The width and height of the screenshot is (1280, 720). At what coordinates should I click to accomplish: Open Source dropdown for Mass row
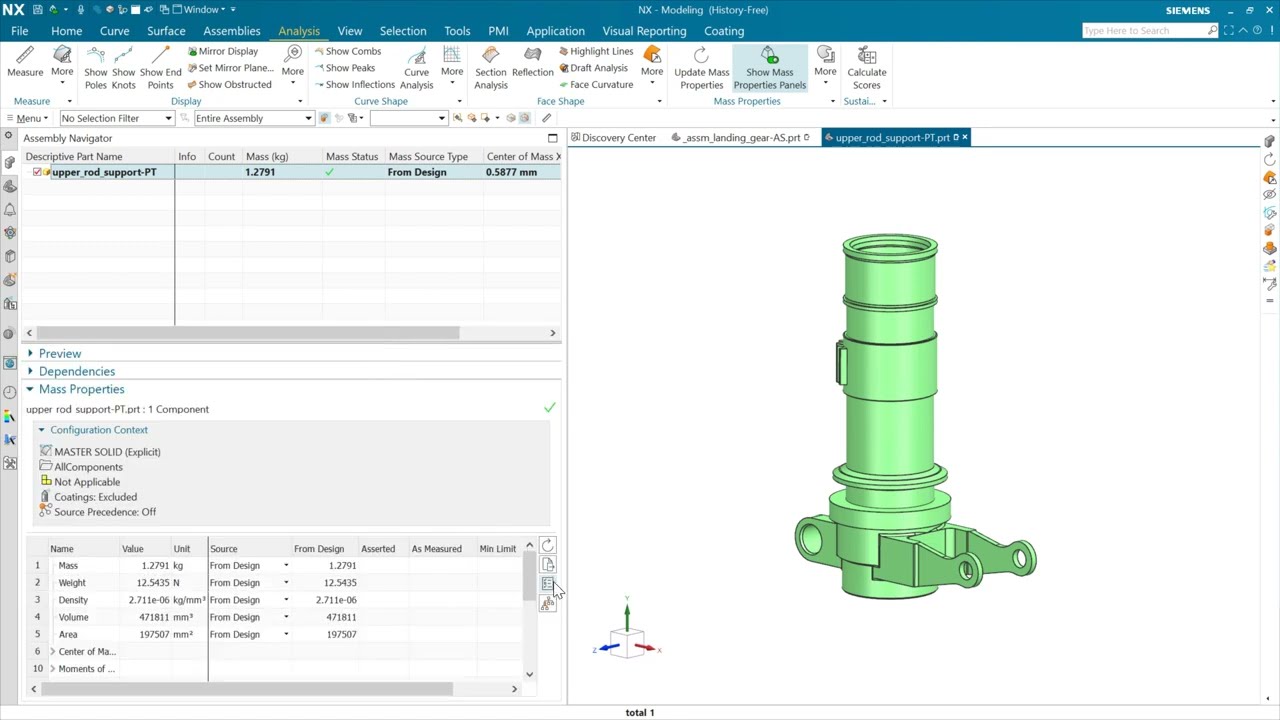point(285,566)
